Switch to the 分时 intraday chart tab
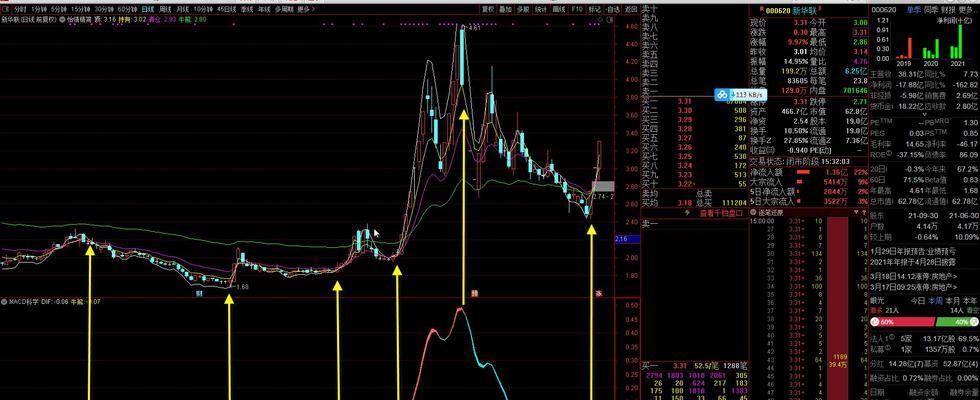This screenshot has height=400, width=980. pyautogui.click(x=20, y=9)
